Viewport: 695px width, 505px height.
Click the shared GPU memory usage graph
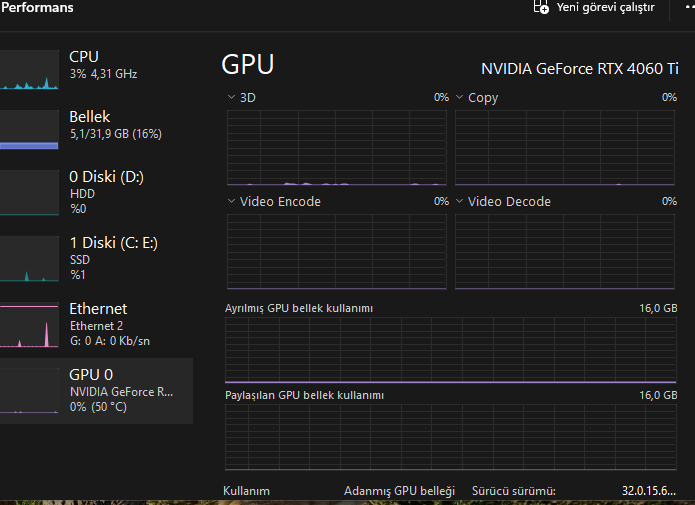(x=452, y=438)
